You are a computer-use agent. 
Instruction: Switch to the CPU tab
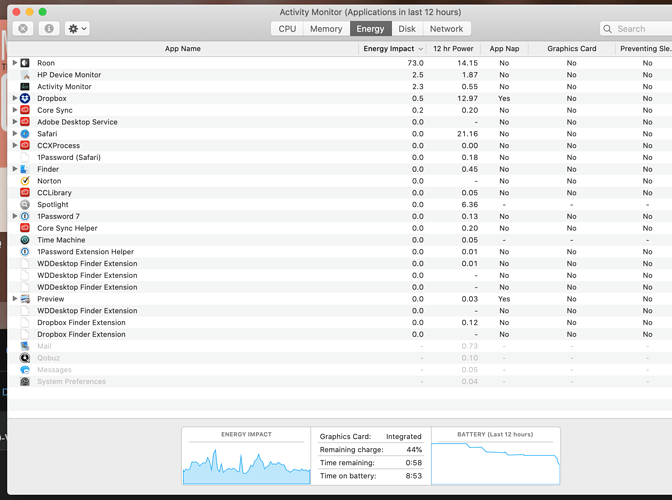287,29
